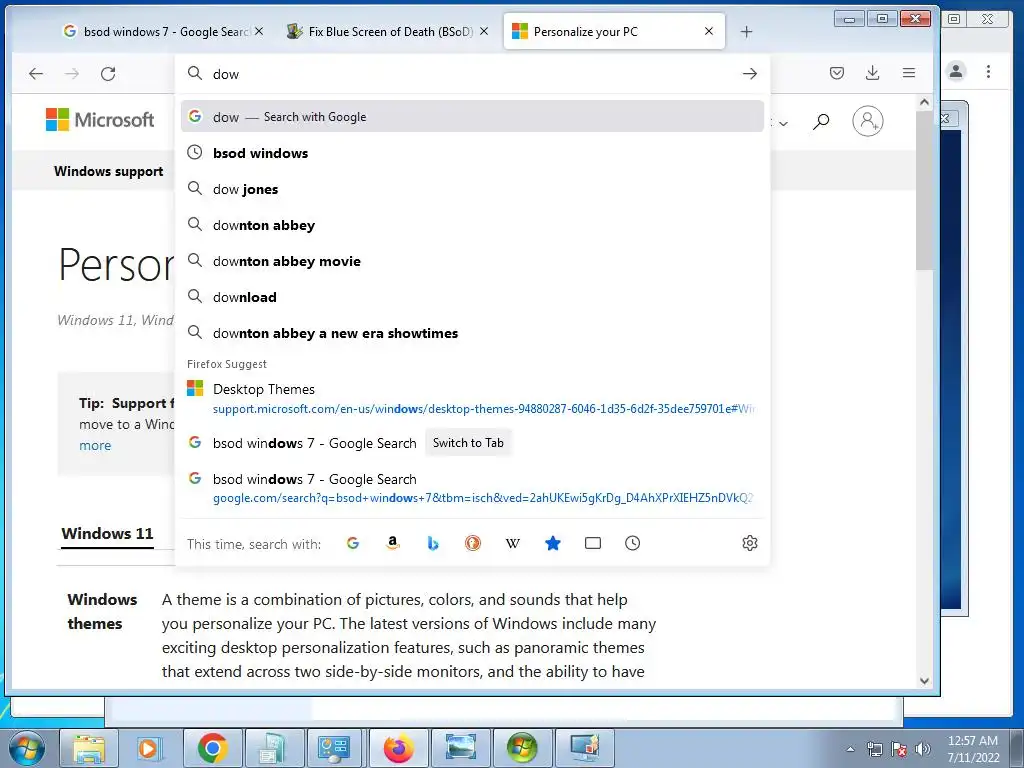Choose 'dow — Search with Google' suggestion
The width and height of the screenshot is (1024, 768).
coord(472,116)
